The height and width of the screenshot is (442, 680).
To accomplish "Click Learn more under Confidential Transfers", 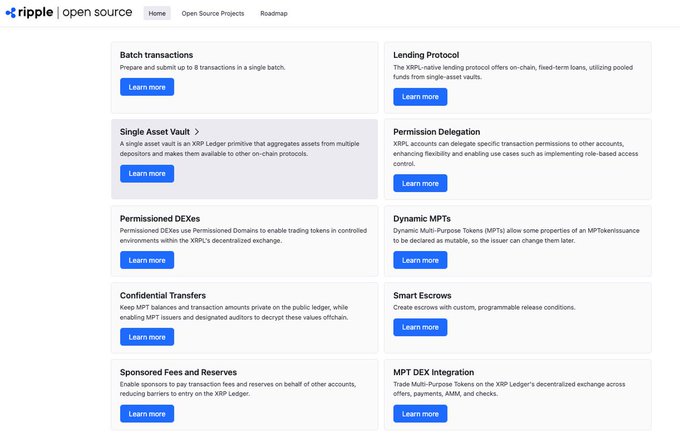I will click(147, 337).
